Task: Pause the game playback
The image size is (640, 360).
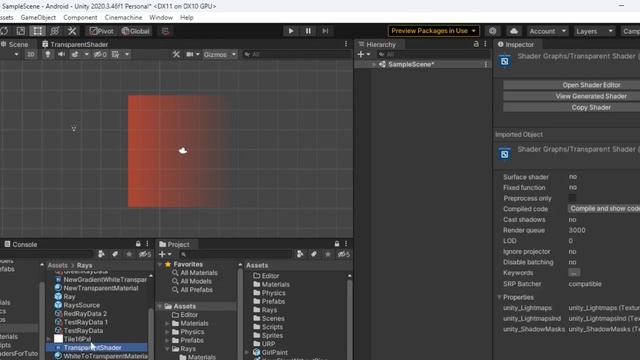Action: [308, 31]
